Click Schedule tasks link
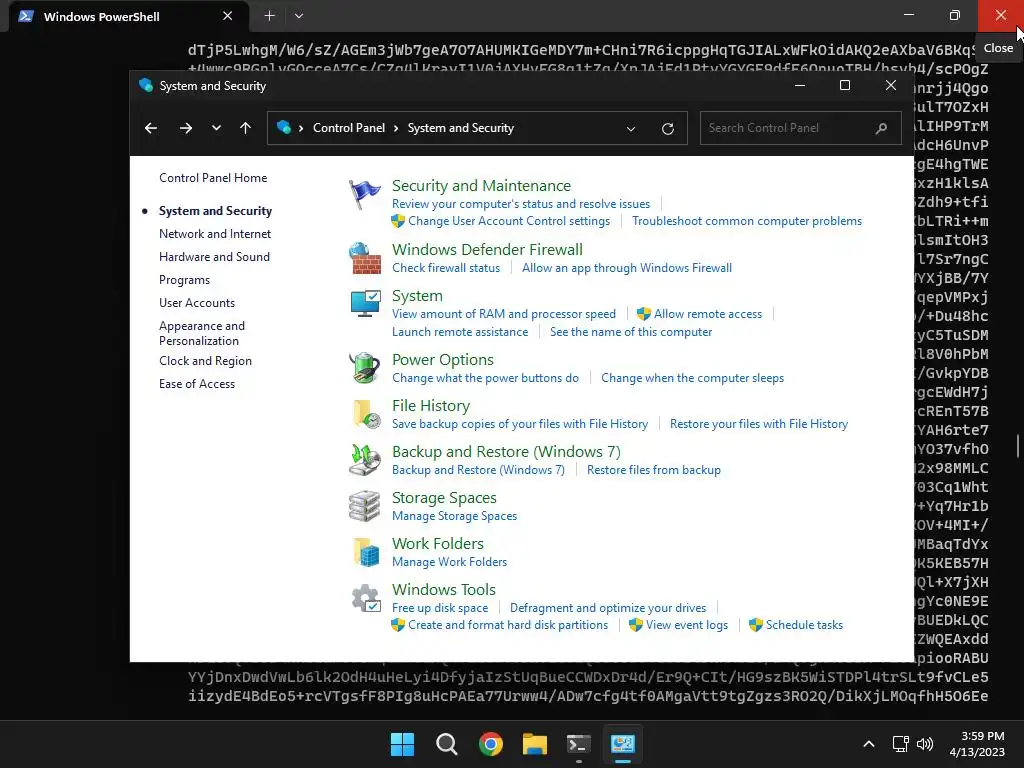This screenshot has height=768, width=1024. pos(804,625)
